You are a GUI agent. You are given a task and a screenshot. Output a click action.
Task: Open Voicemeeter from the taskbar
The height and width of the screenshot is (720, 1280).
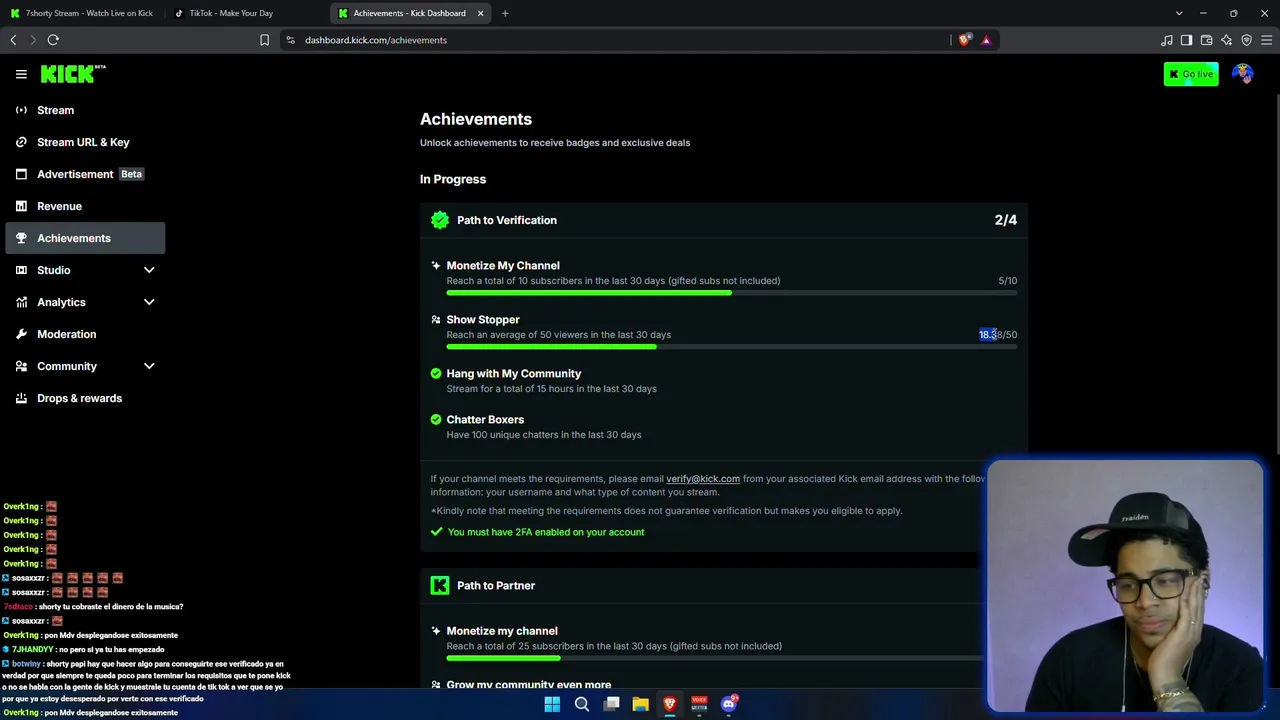point(699,704)
